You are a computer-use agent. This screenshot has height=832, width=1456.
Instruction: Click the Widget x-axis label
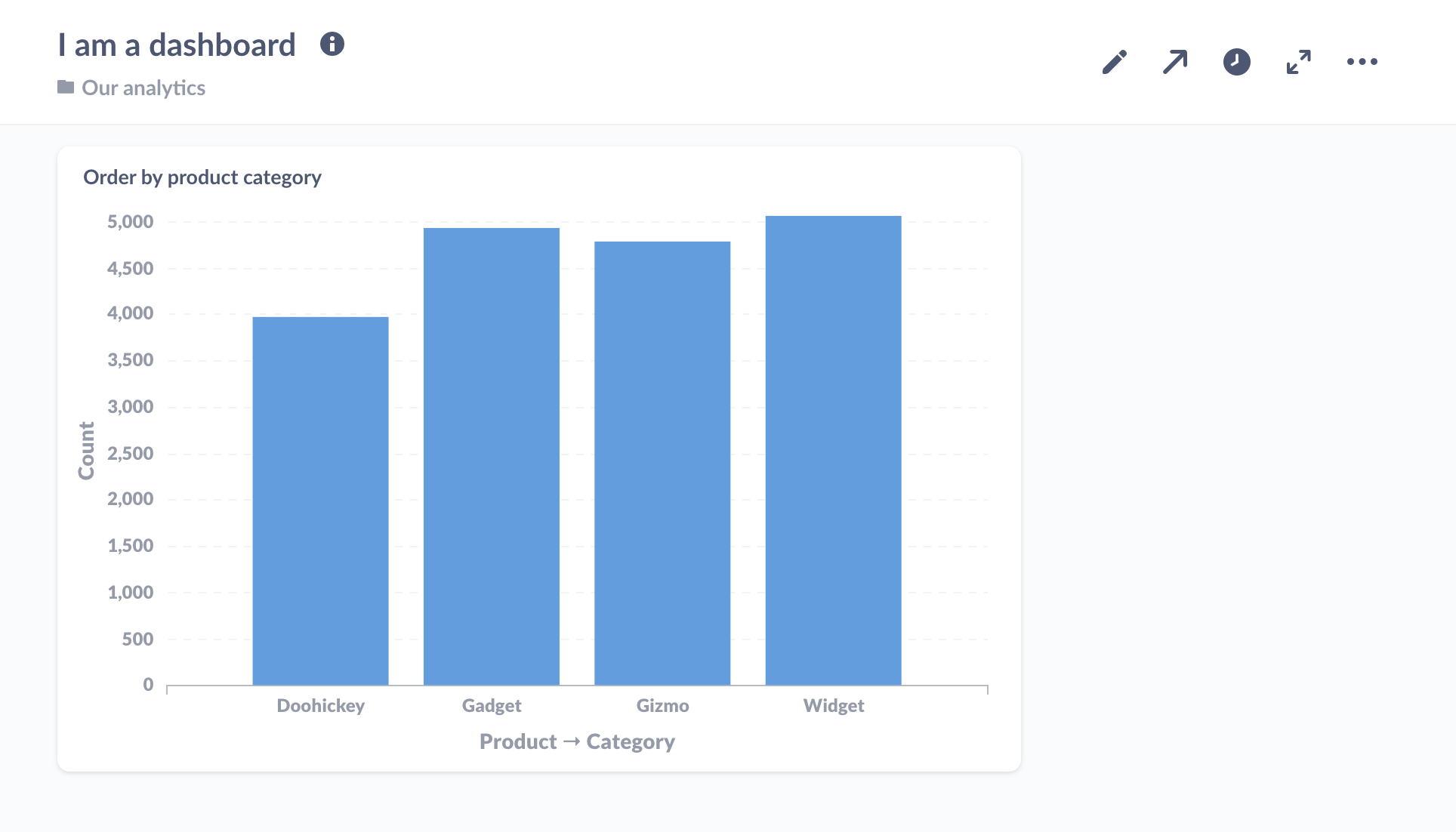833,706
